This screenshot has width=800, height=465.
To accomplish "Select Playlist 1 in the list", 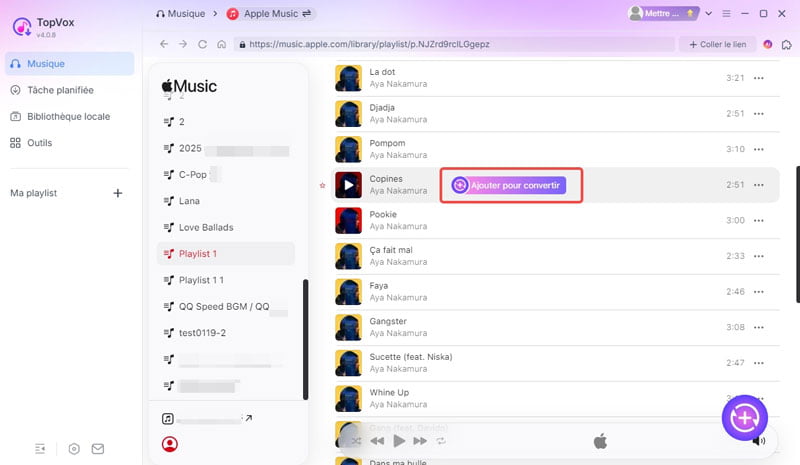I will point(226,254).
